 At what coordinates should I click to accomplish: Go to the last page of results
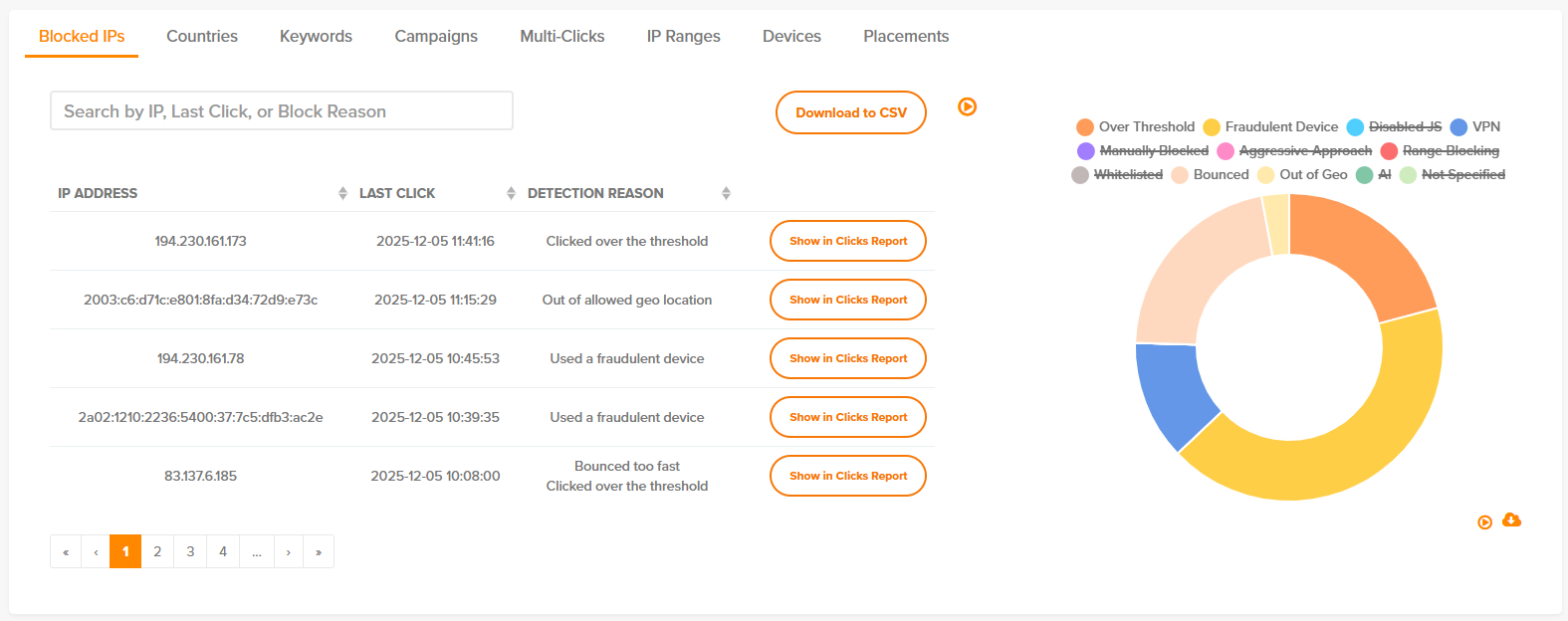[319, 551]
